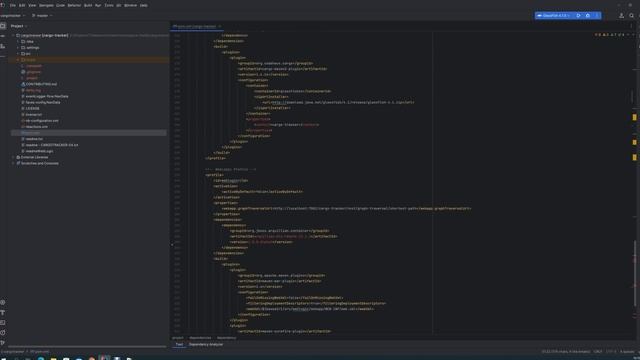Select the LICENSE file

[x=33, y=109]
